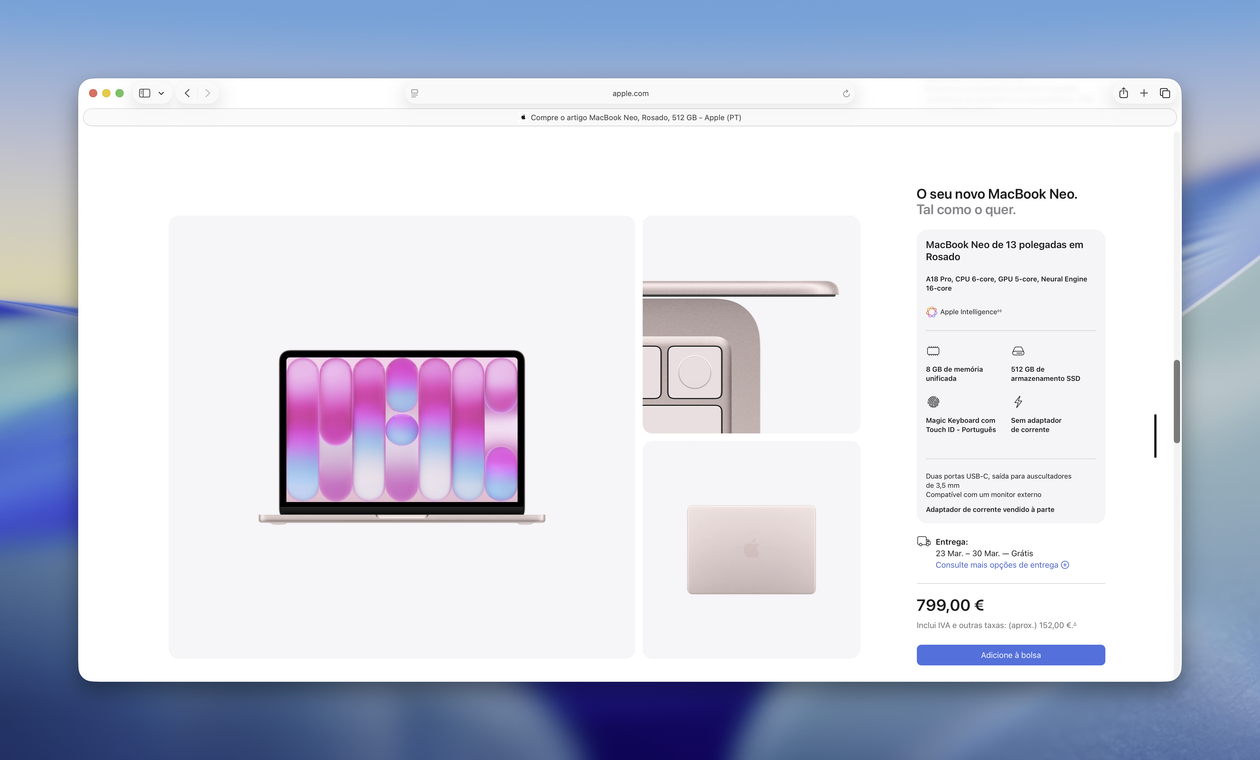Expand Consulte mais opções de entrega
The width and height of the screenshot is (1260, 760).
pyautogui.click(x=1001, y=564)
